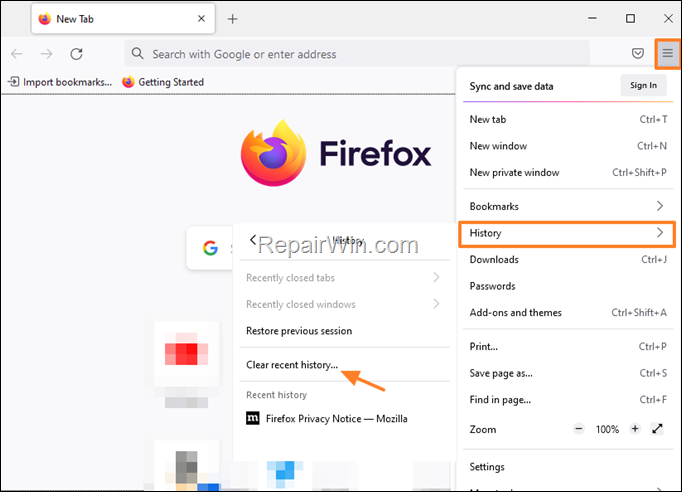
Task: Open the Firefox hamburger application menu
Action: point(668,54)
